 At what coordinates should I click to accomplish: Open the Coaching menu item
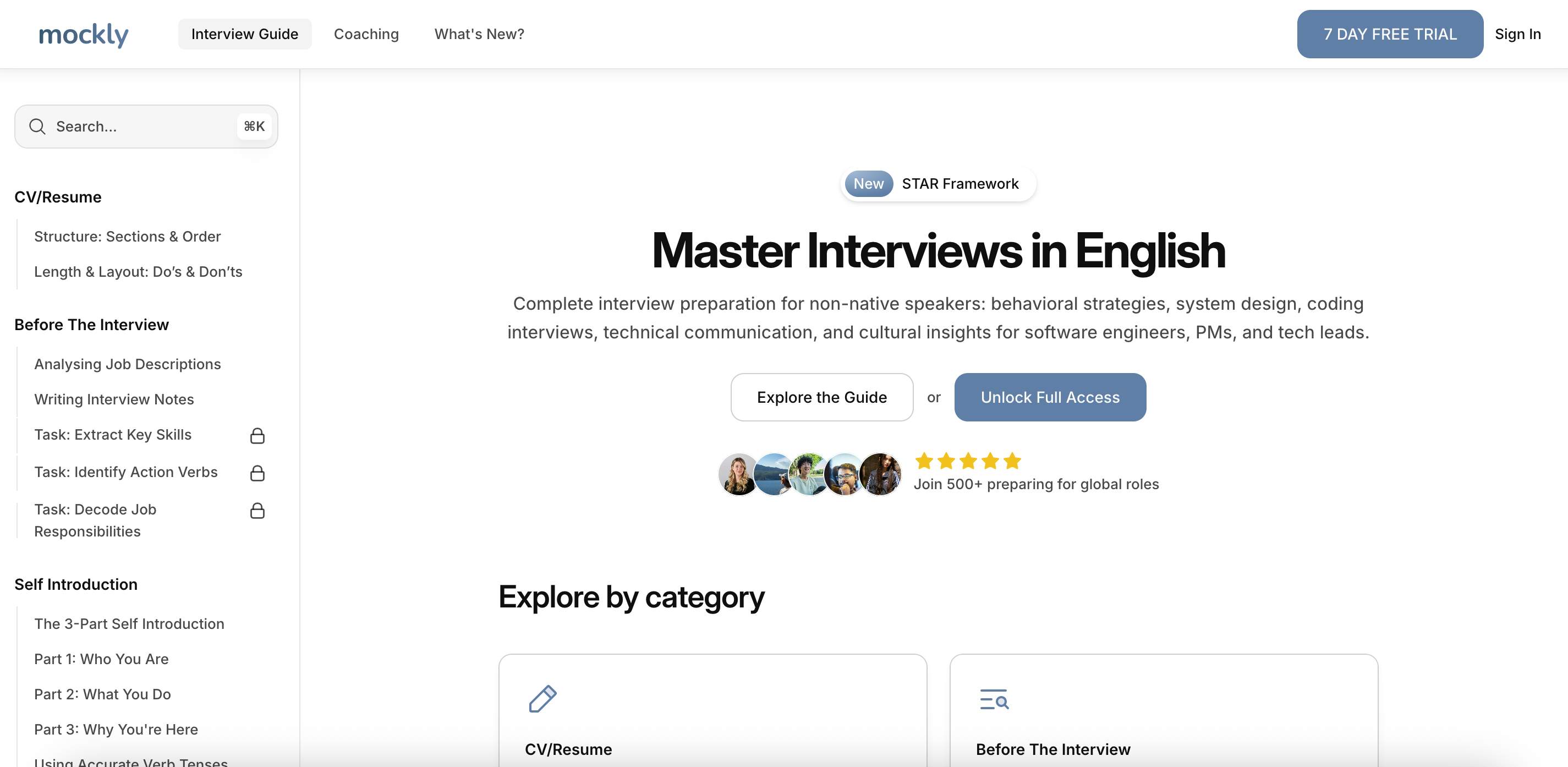coord(366,34)
